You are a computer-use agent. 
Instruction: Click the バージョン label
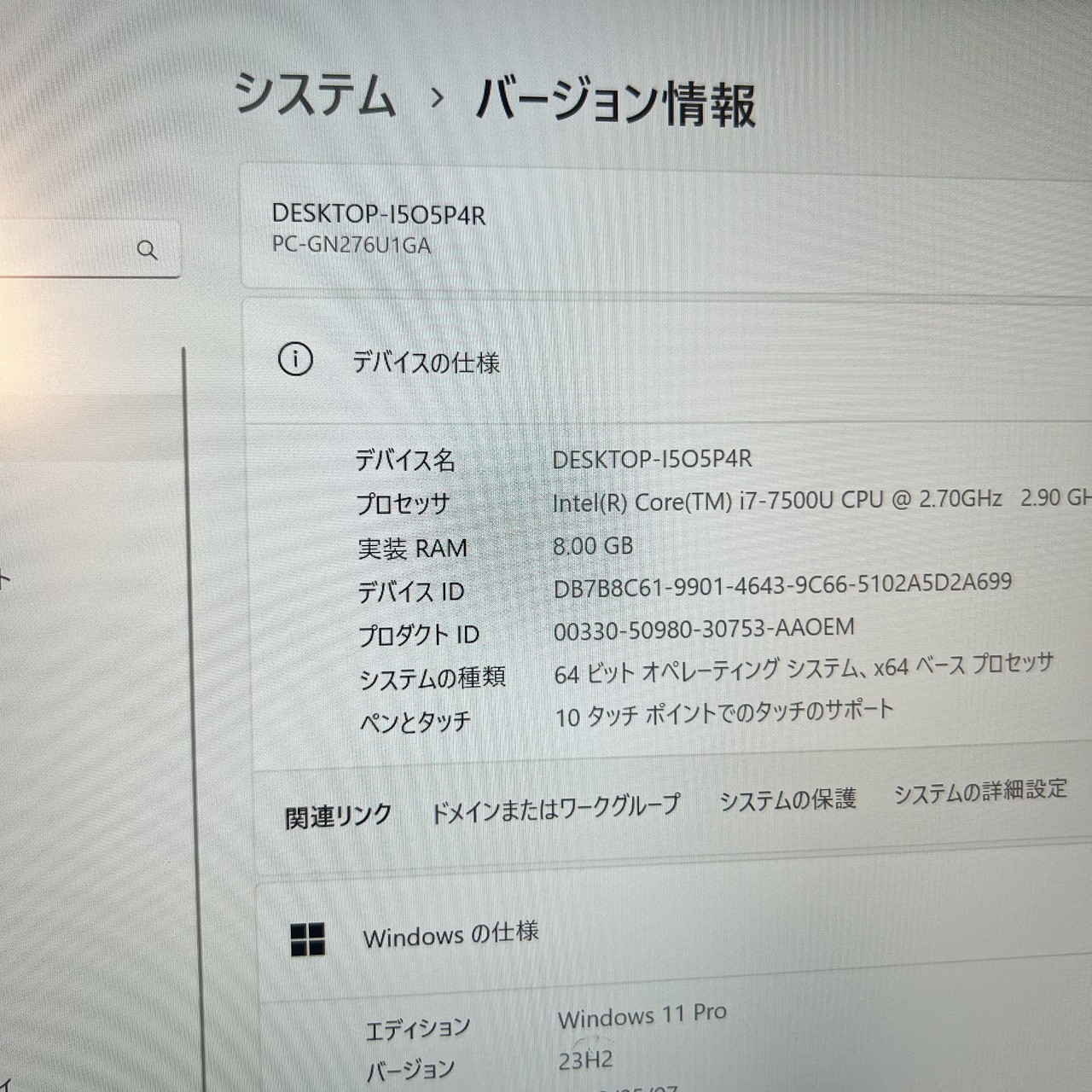pos(410,1070)
